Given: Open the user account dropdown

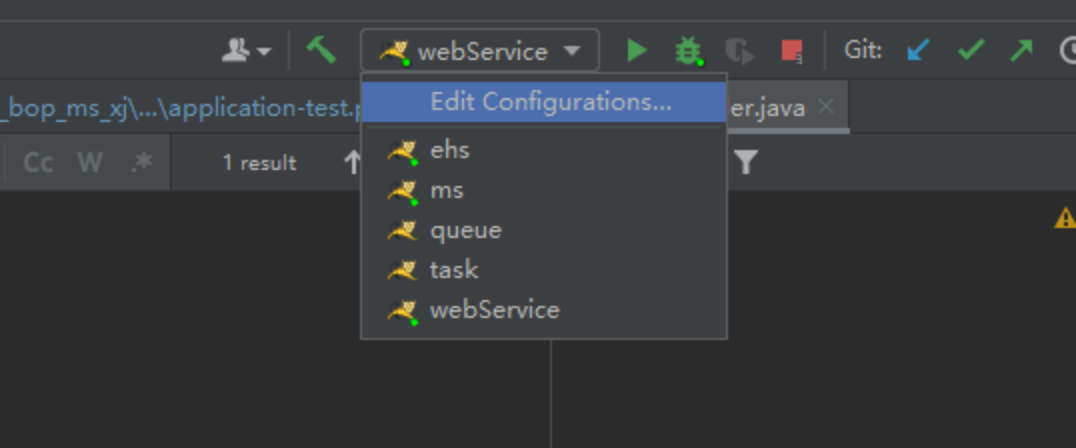Looking at the screenshot, I should click(246, 51).
